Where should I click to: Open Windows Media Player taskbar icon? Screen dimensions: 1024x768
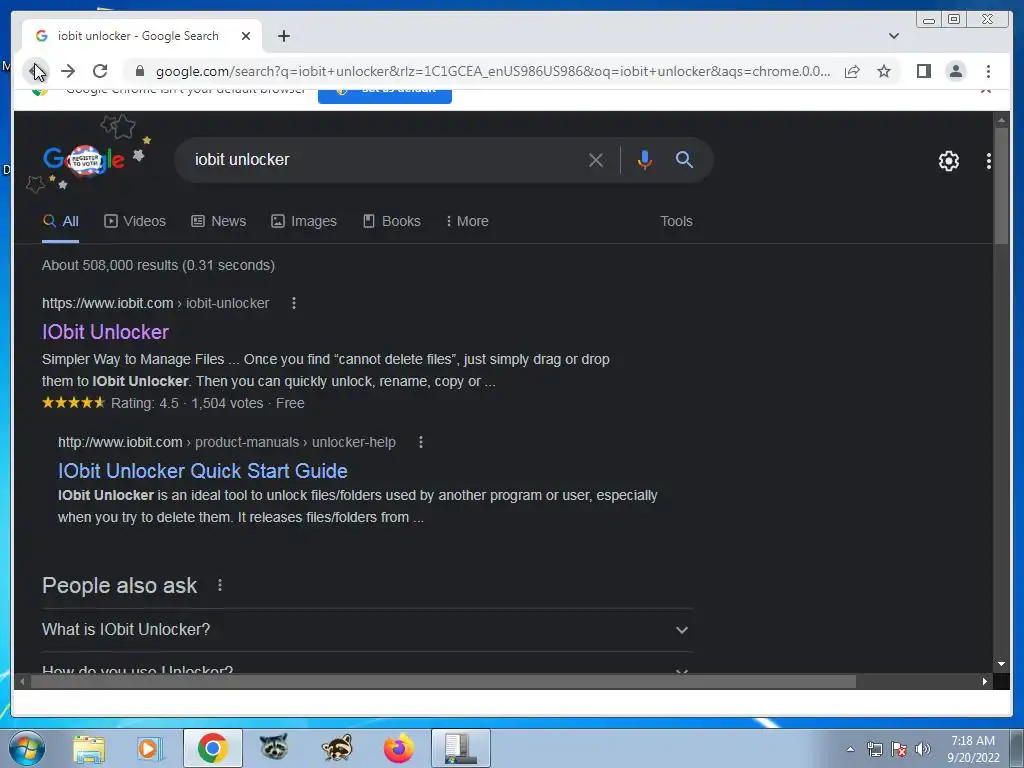[150, 748]
